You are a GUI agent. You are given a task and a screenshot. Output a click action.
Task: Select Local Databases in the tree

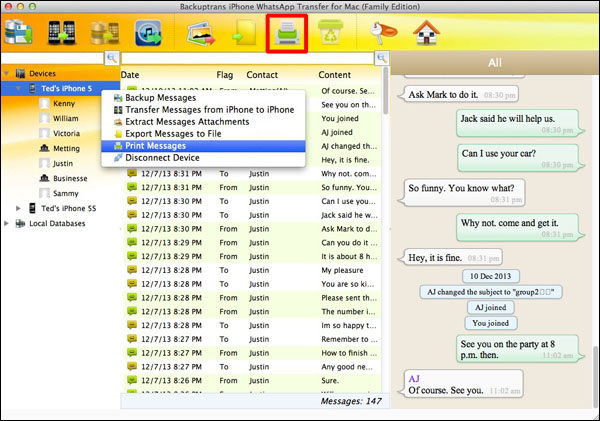coord(57,224)
